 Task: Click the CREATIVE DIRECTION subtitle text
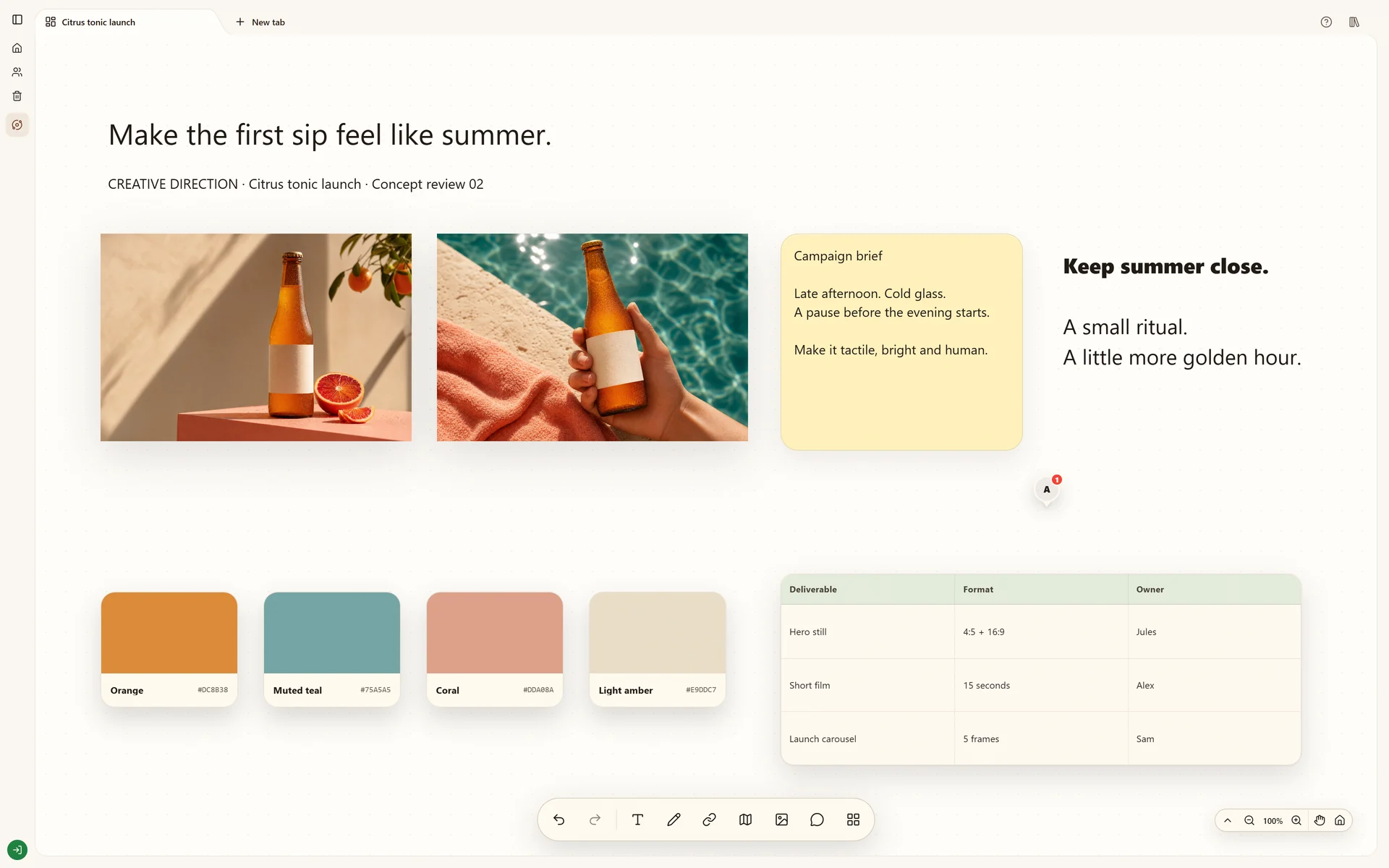click(x=295, y=184)
